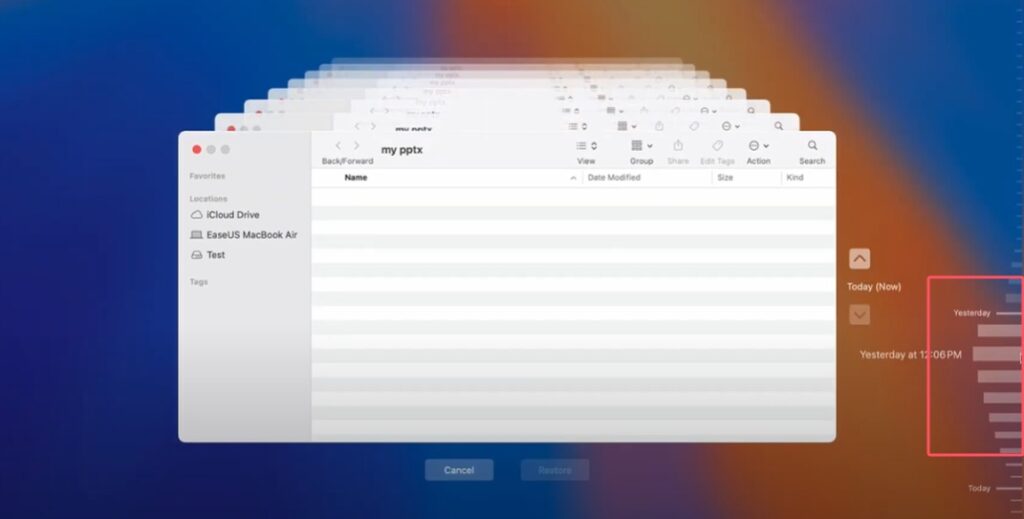Open the Group dropdown in toolbar

(x=642, y=146)
